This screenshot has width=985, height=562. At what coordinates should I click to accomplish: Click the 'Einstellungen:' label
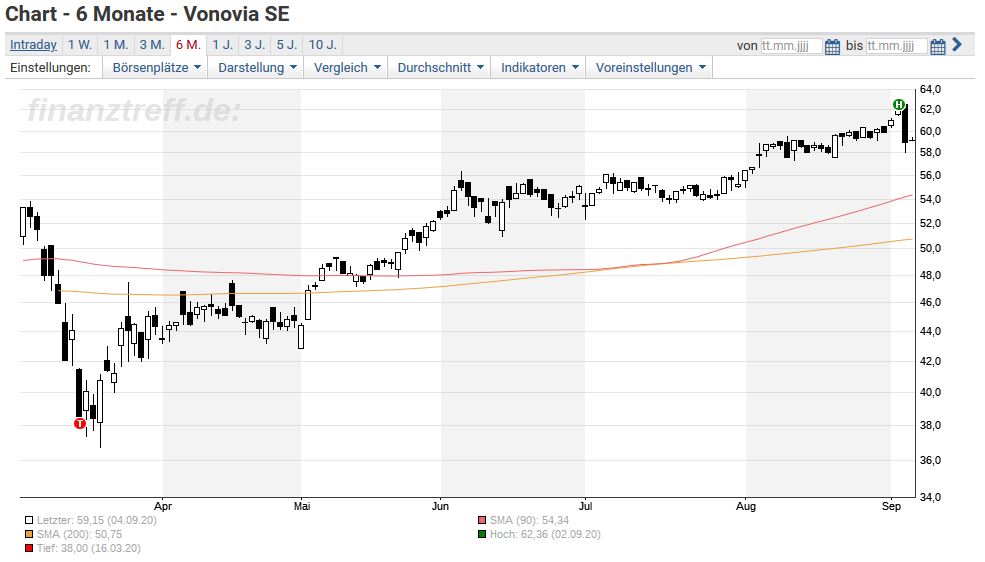coord(50,68)
